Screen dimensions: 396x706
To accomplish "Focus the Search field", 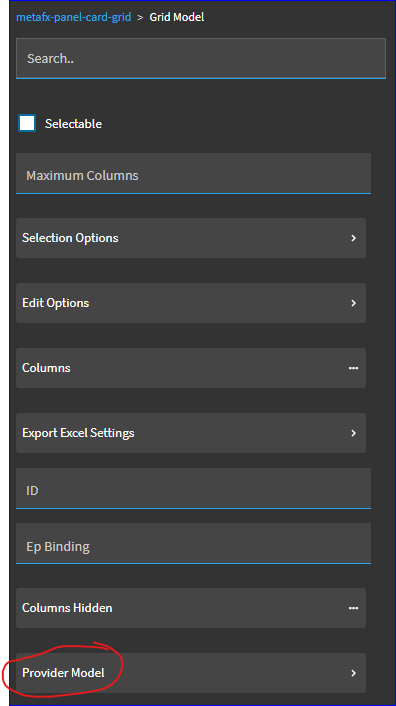I will tap(201, 59).
